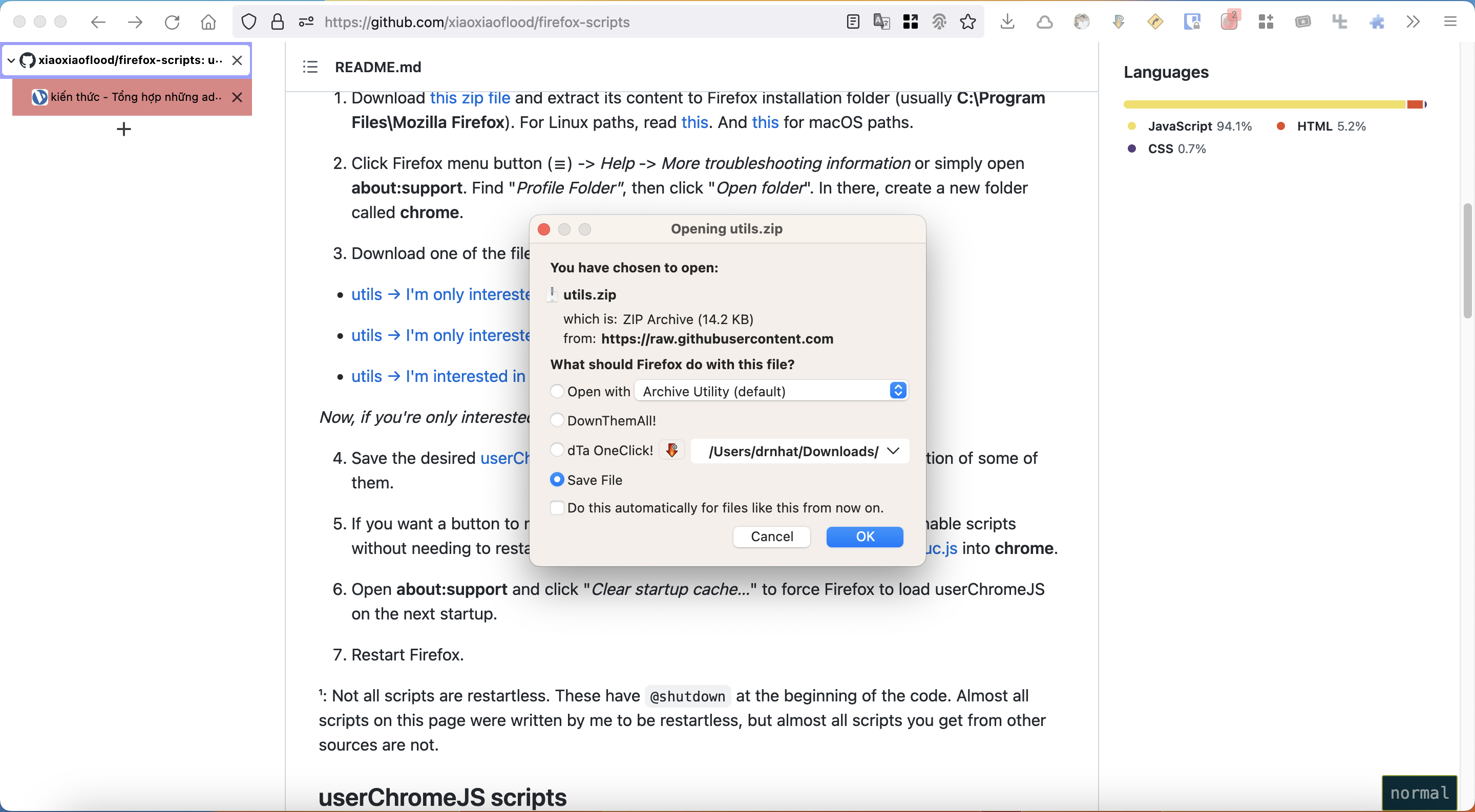Translate this page using the translate icon

(x=882, y=22)
